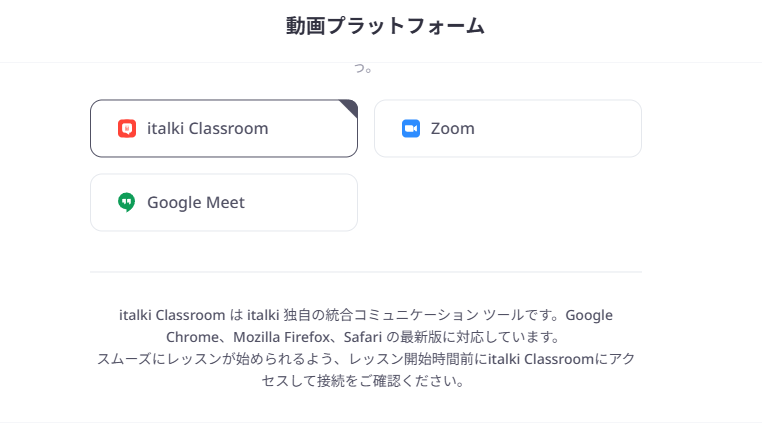Click the "italki Classroom" label text
Image resolution: width=762 pixels, height=441 pixels.
(208, 128)
